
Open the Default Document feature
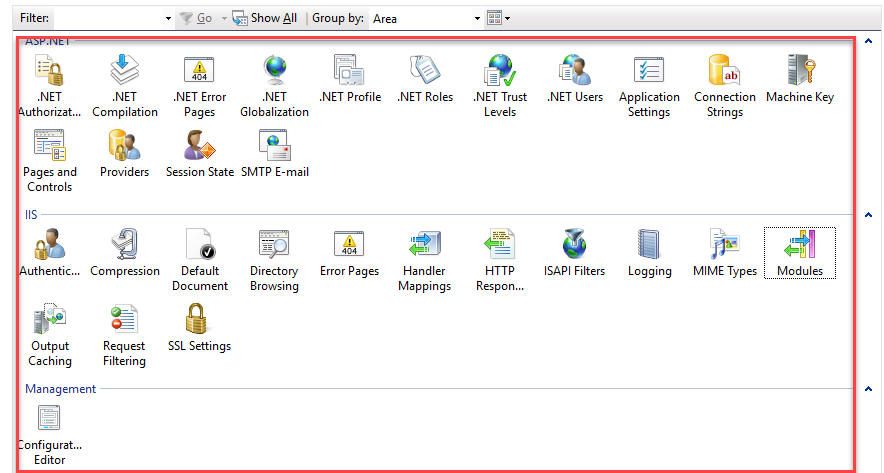[x=200, y=259]
